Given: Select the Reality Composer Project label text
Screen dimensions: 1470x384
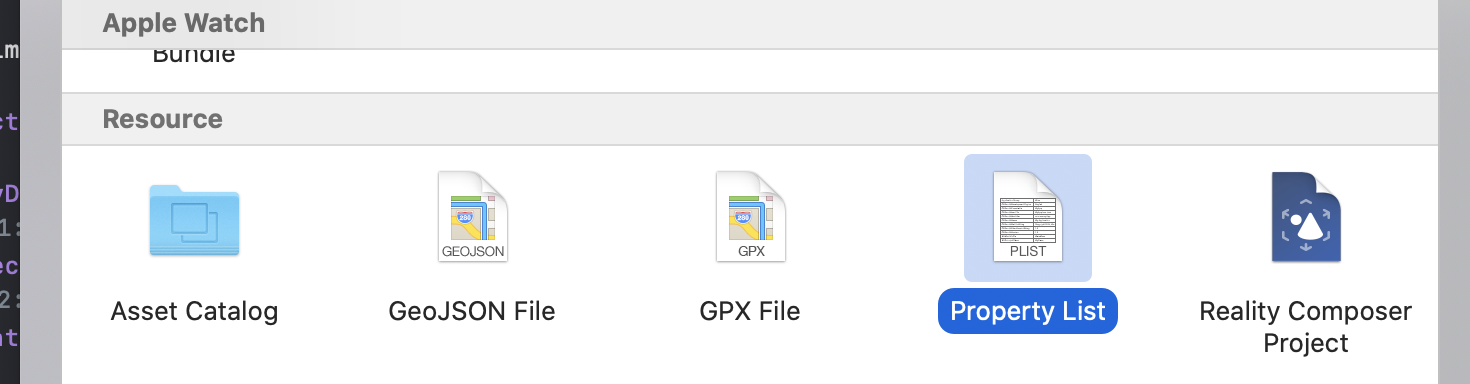Looking at the screenshot, I should pyautogui.click(x=1306, y=327).
